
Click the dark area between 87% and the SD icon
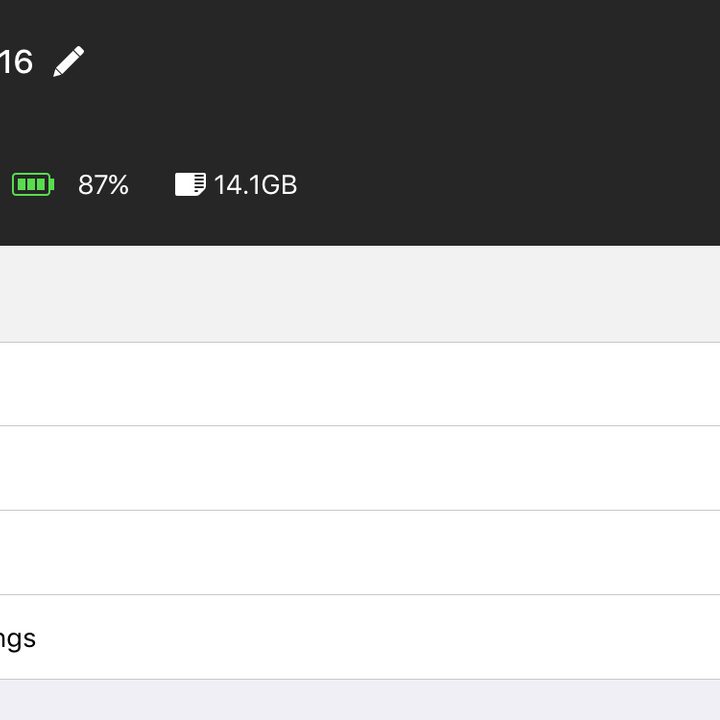pos(152,185)
